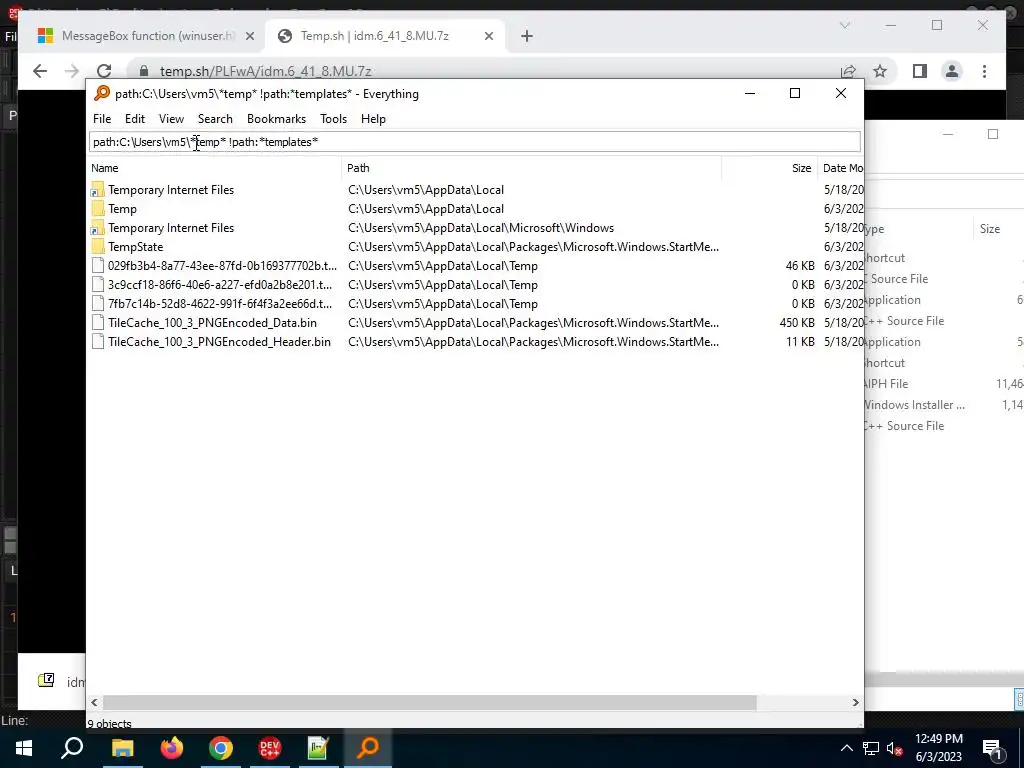Share this page icon in Chrome
1024x768 pixels.
click(848, 71)
